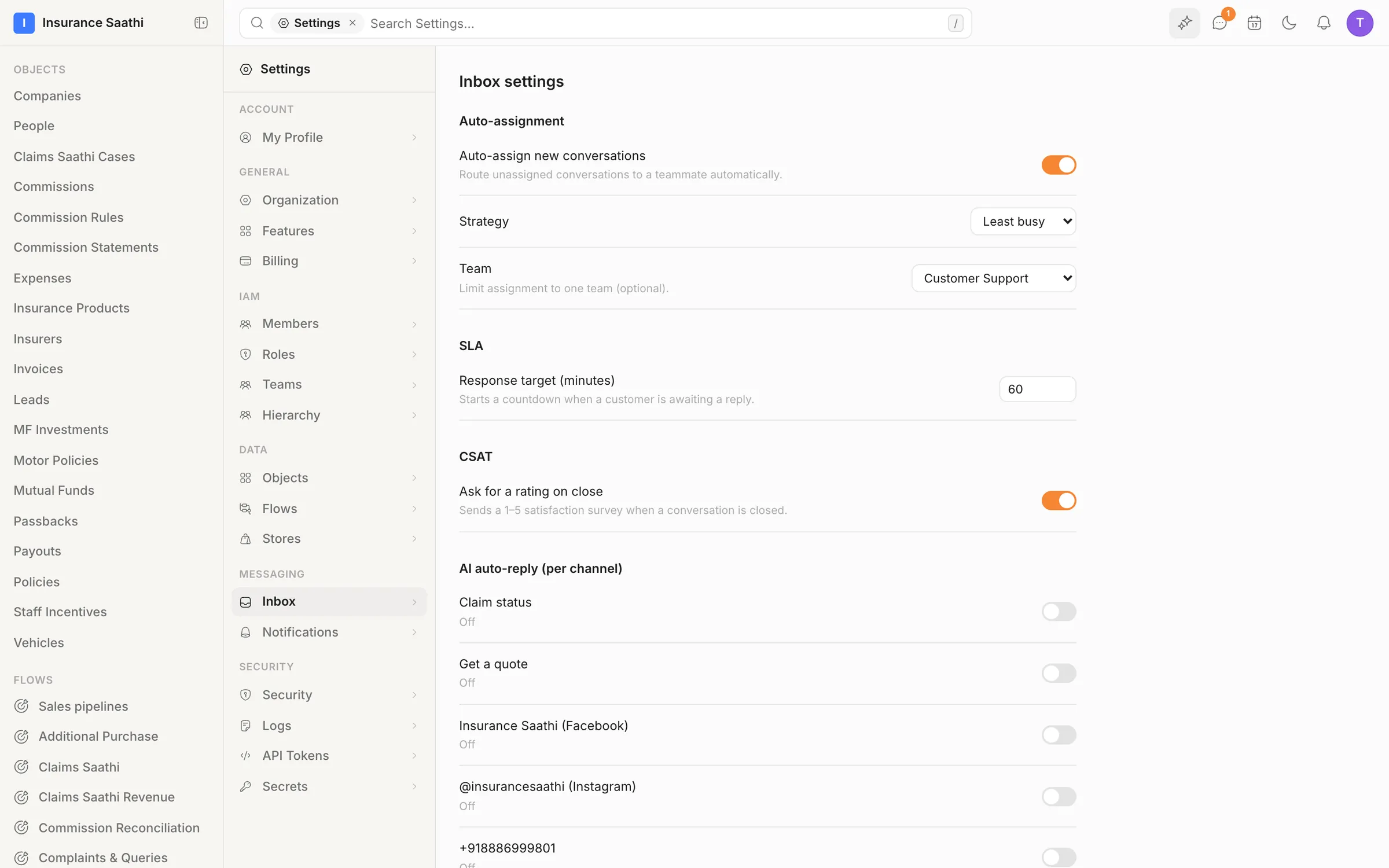Open the Team Customer Support dropdown
Screen dimensions: 1389x868
click(994, 278)
